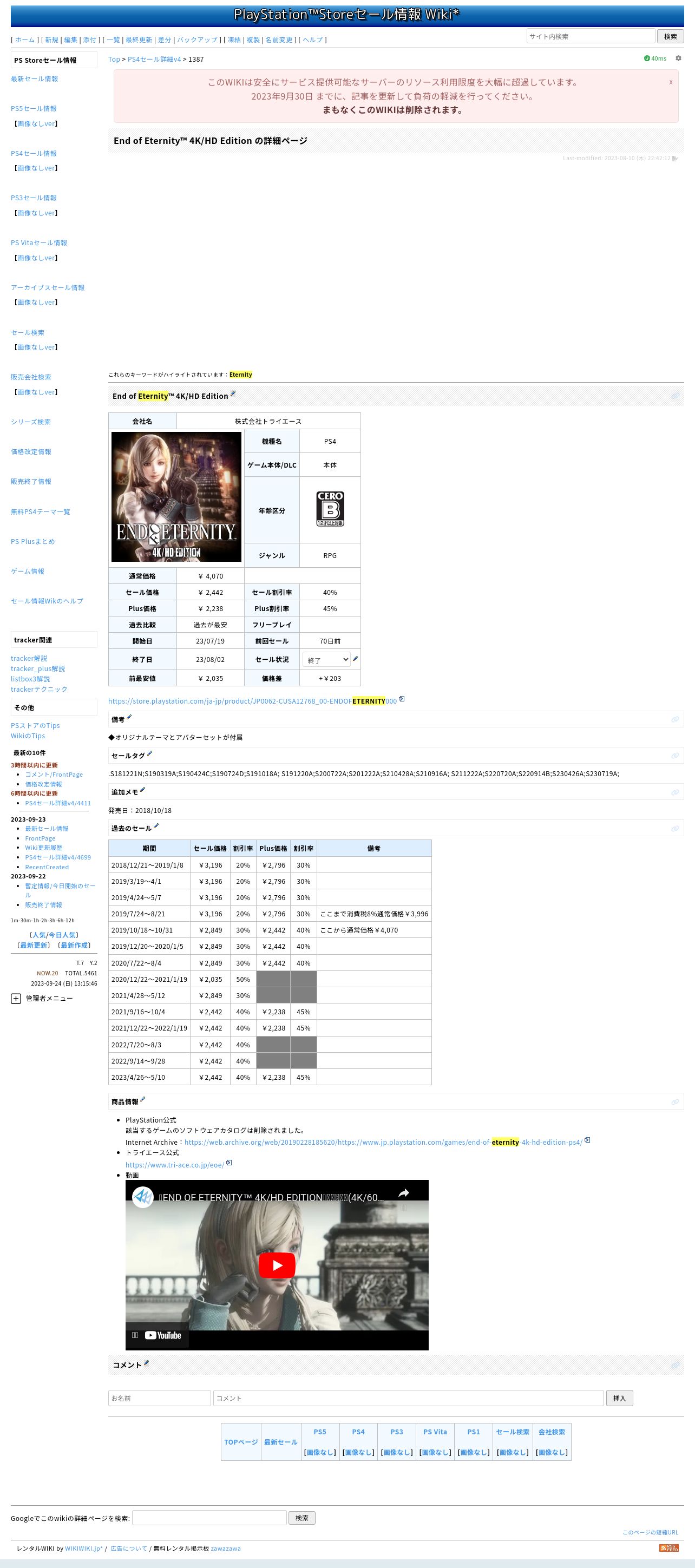The image size is (695, 1568).
Task: Click PS Vita in bottom navigation table
Action: pos(435,1432)
